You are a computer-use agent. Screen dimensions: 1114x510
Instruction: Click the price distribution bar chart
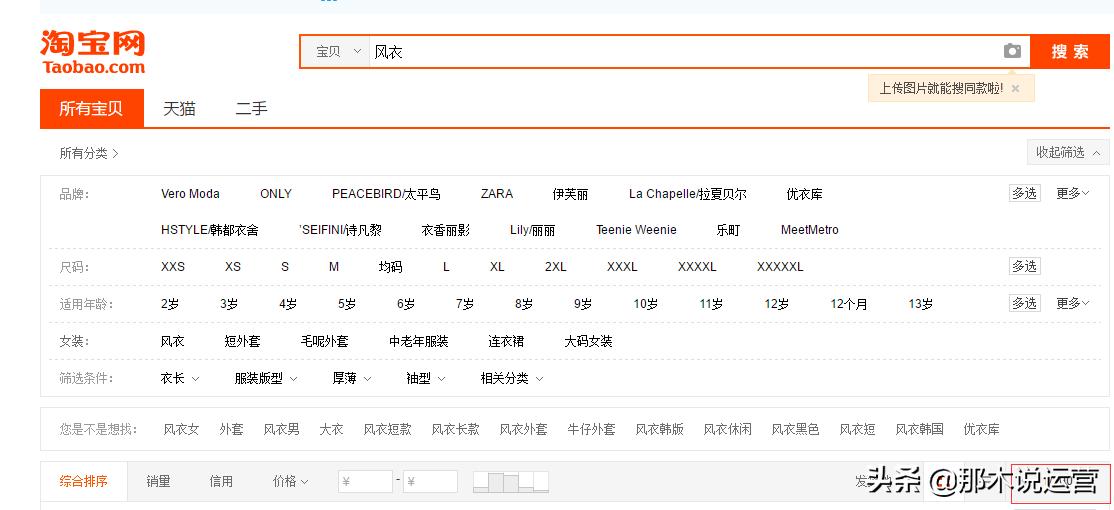[511, 482]
